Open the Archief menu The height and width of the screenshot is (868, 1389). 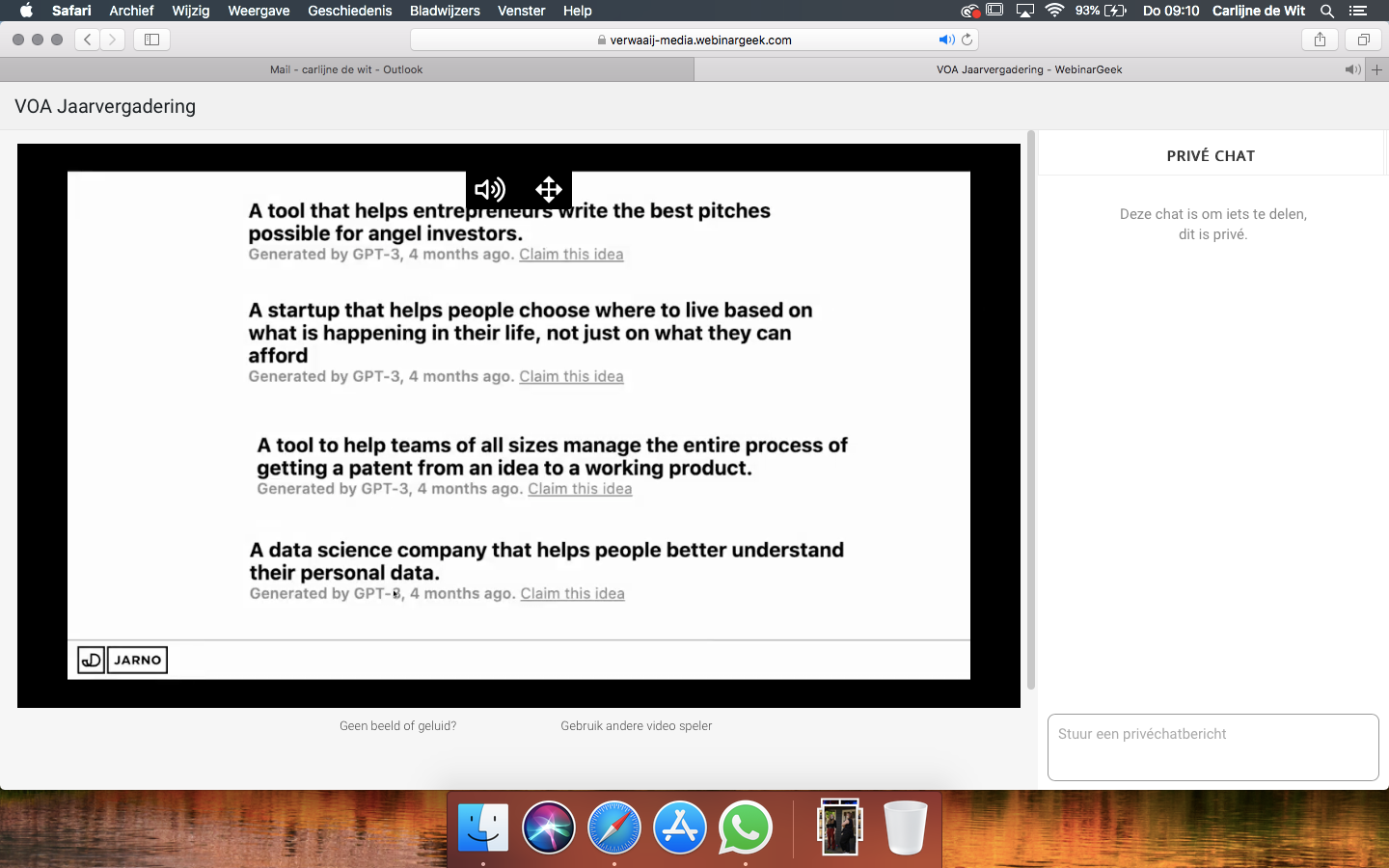click(131, 11)
